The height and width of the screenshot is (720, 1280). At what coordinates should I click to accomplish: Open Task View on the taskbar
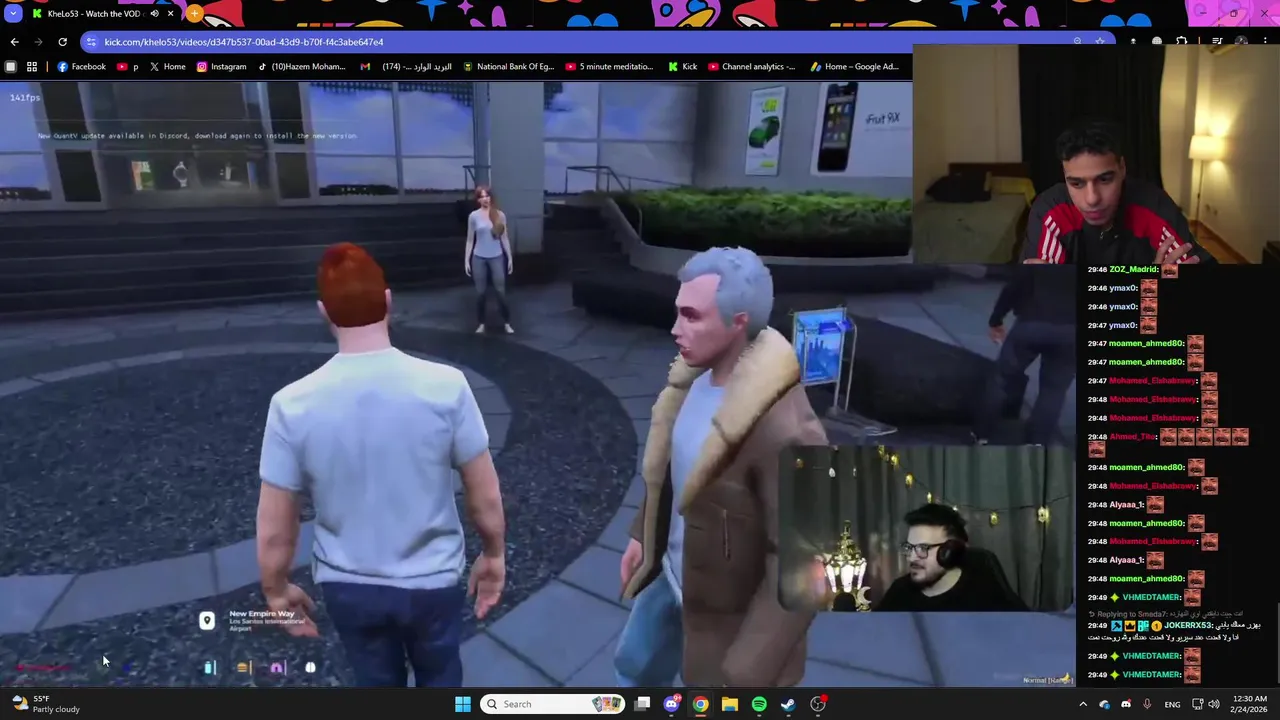642,704
